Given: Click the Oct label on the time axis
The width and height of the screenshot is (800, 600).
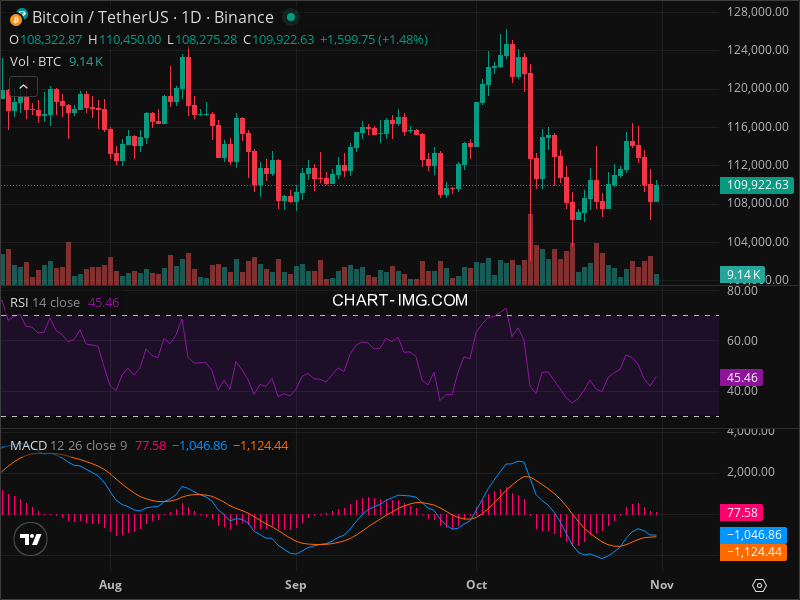Looking at the screenshot, I should point(476,583).
